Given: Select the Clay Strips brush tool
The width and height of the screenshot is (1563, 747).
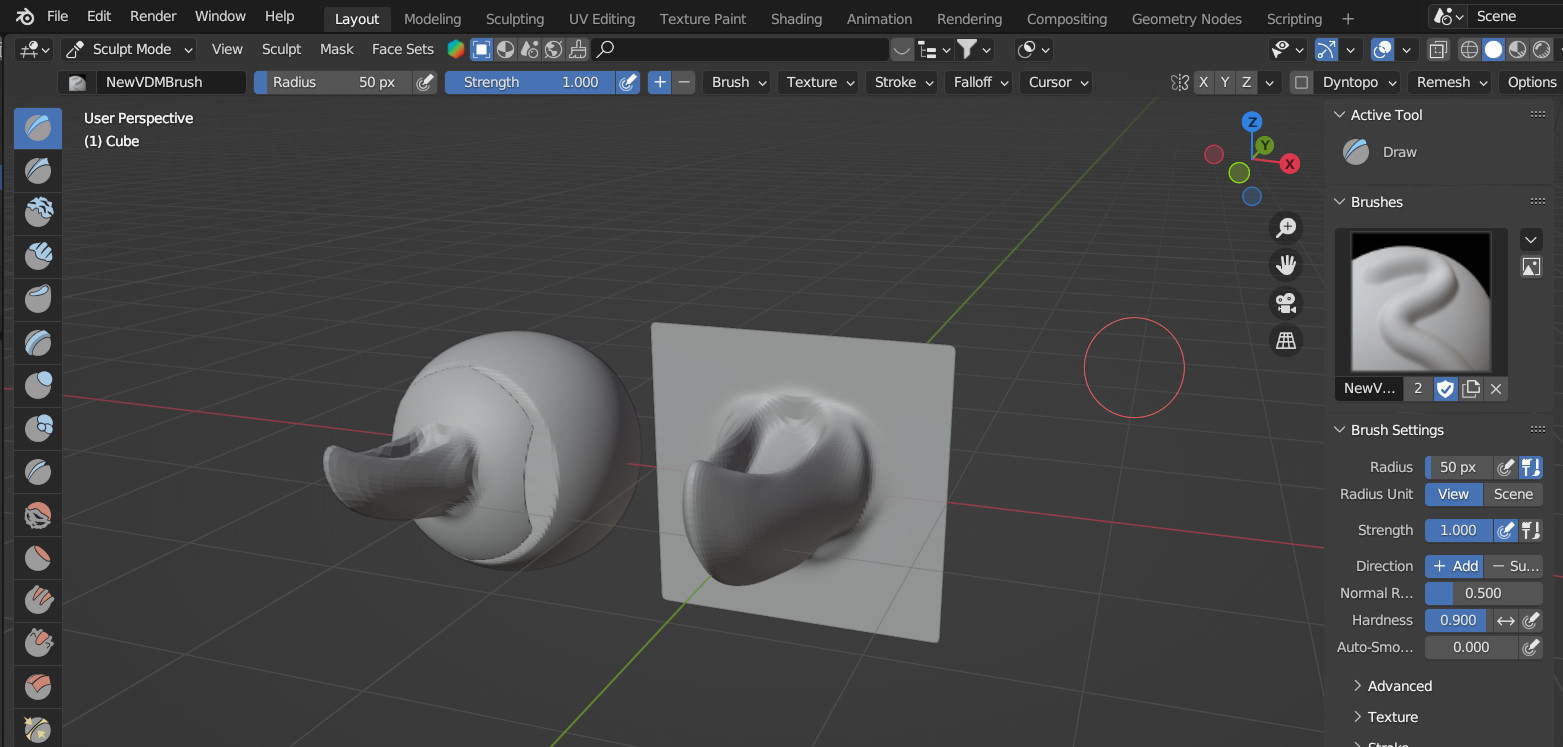Looking at the screenshot, I should [38, 256].
